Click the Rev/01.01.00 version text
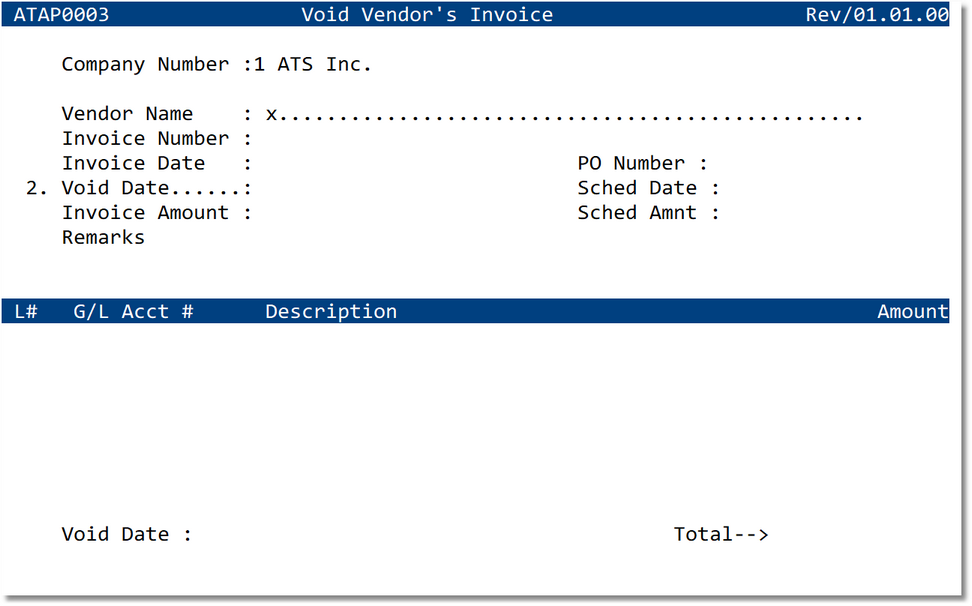The width and height of the screenshot is (972, 606). (876, 15)
